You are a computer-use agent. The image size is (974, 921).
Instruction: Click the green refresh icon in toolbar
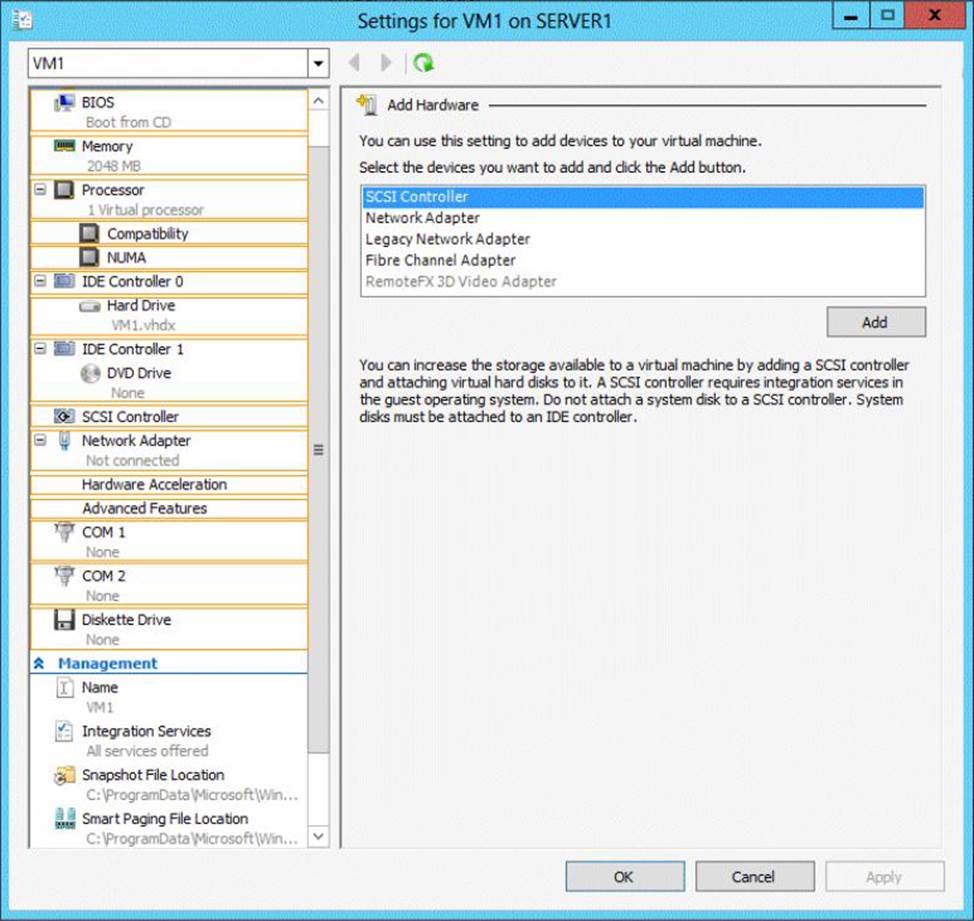(424, 63)
